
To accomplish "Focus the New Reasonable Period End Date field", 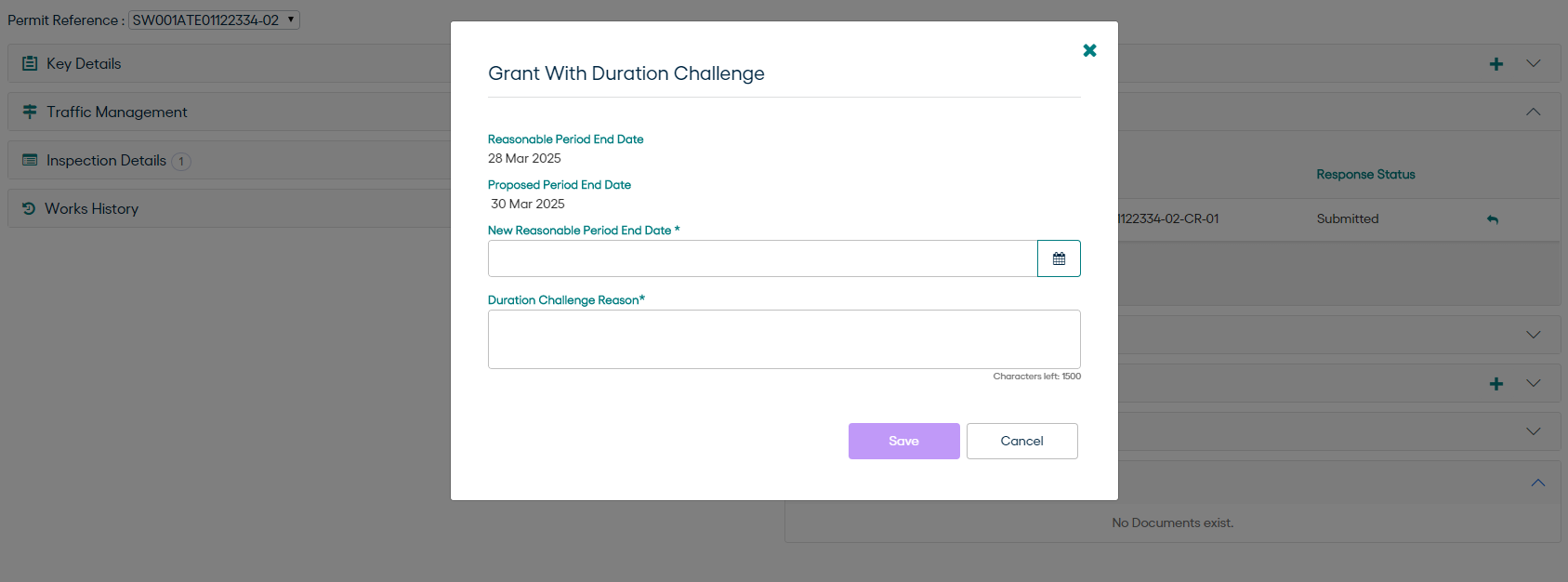I will (x=762, y=258).
